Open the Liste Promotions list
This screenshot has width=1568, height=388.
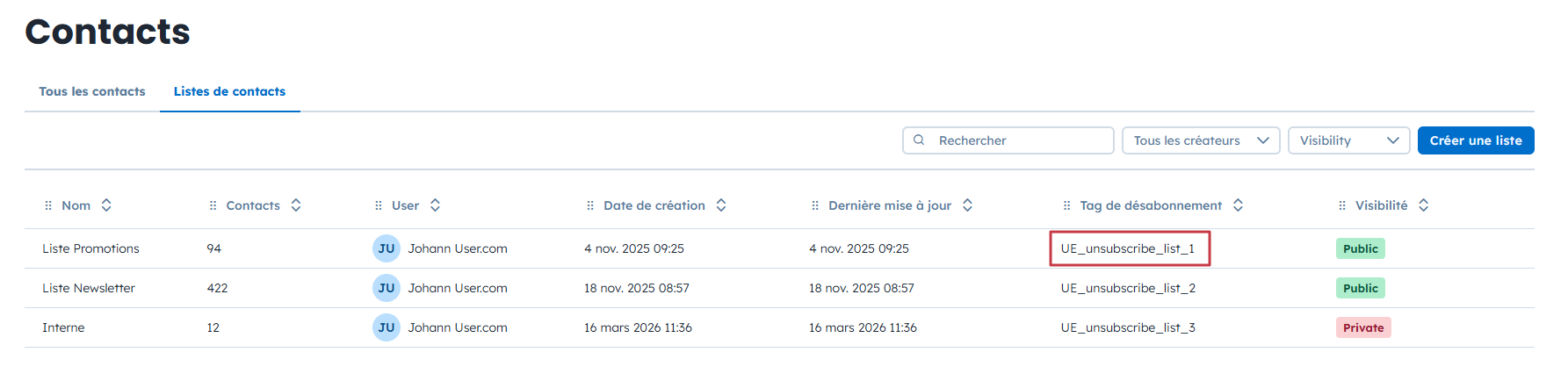(90, 248)
